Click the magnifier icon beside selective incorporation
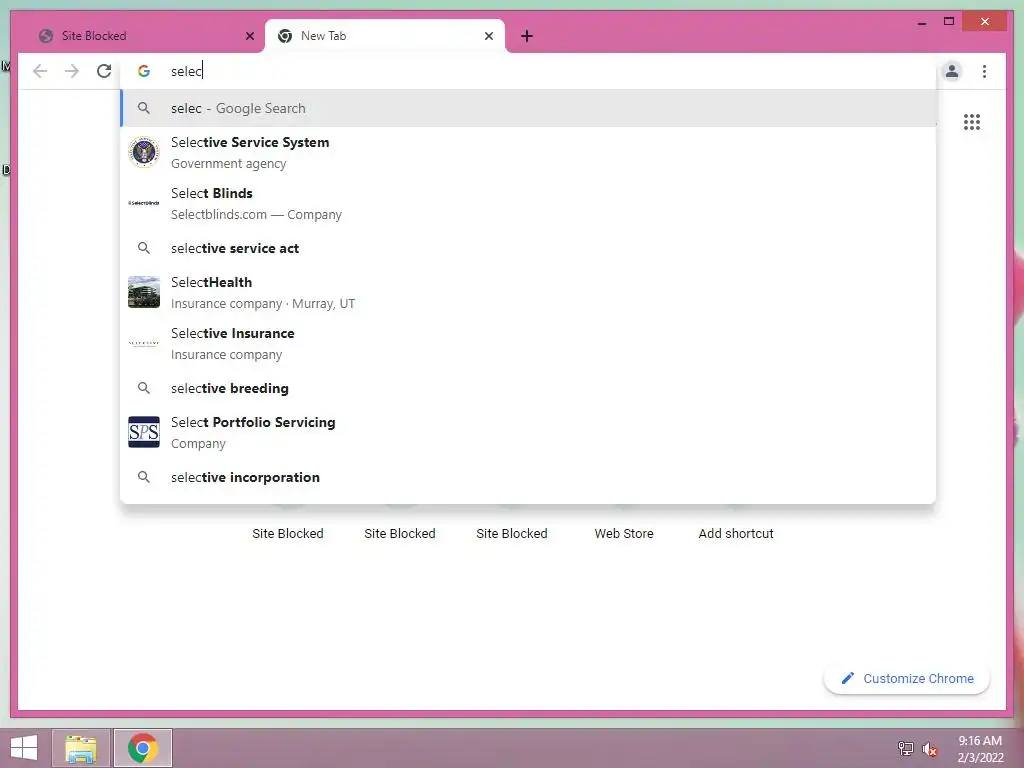The height and width of the screenshot is (768, 1024). tap(144, 477)
